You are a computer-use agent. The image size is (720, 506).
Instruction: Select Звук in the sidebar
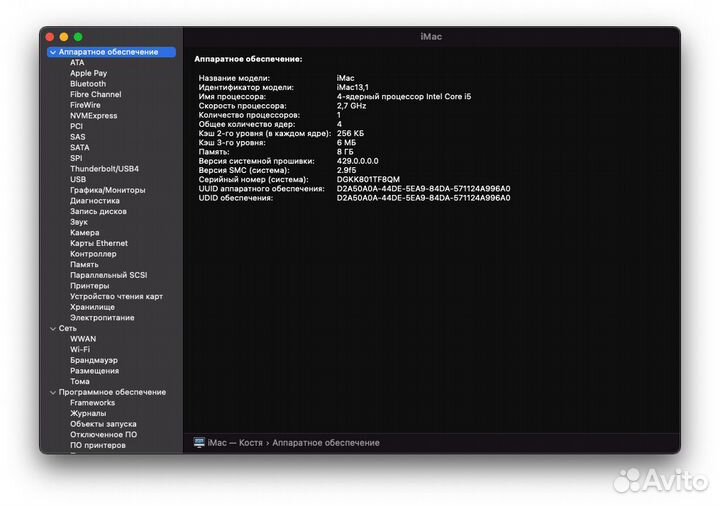(x=79, y=222)
